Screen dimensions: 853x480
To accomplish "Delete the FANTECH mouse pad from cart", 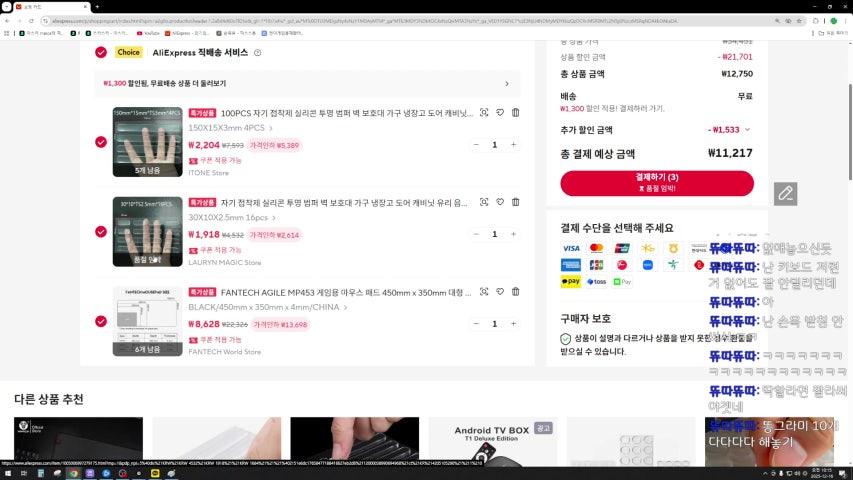I will pos(515,292).
